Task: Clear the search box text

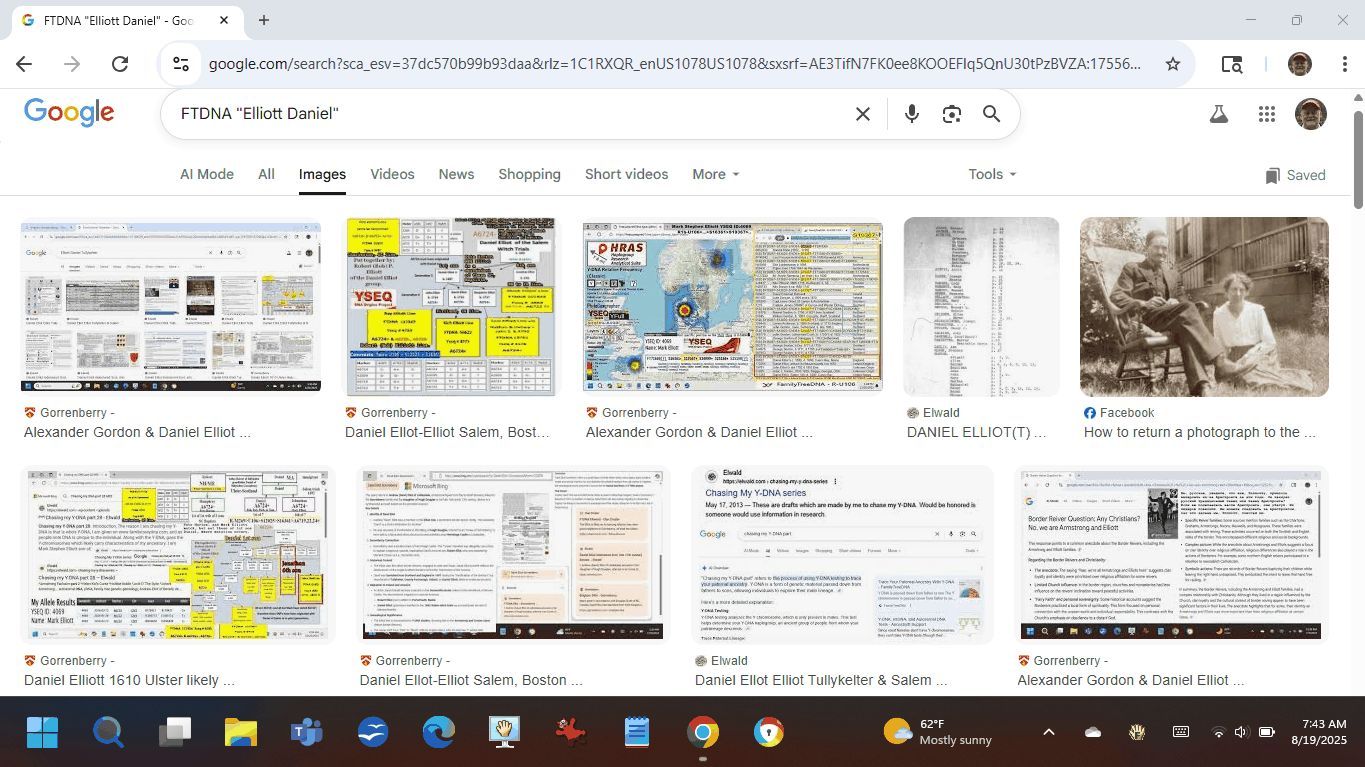Action: point(863,114)
